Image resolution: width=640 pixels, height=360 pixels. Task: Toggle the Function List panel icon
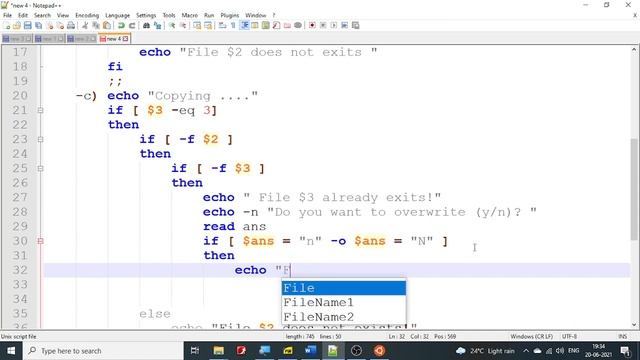tap(276, 25)
